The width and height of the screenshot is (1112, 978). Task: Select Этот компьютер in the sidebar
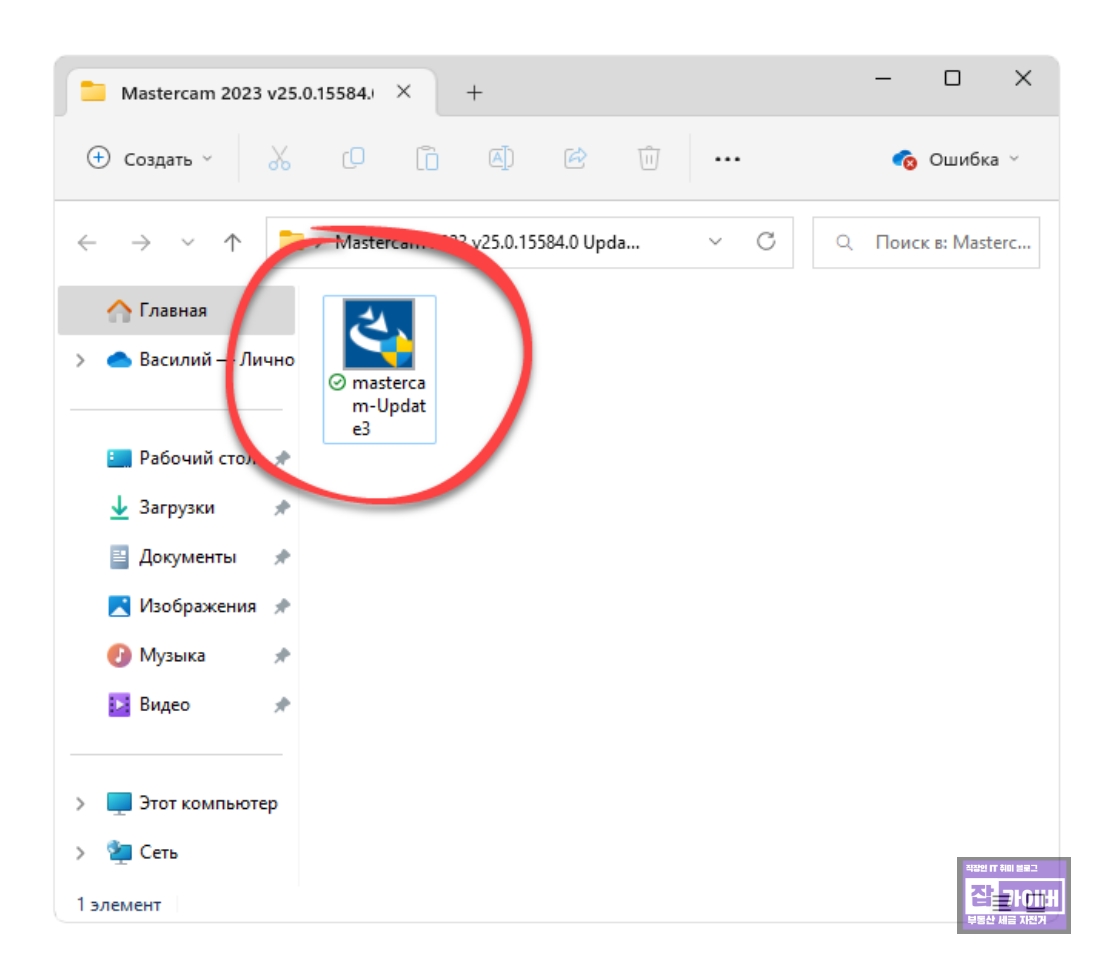(x=191, y=804)
